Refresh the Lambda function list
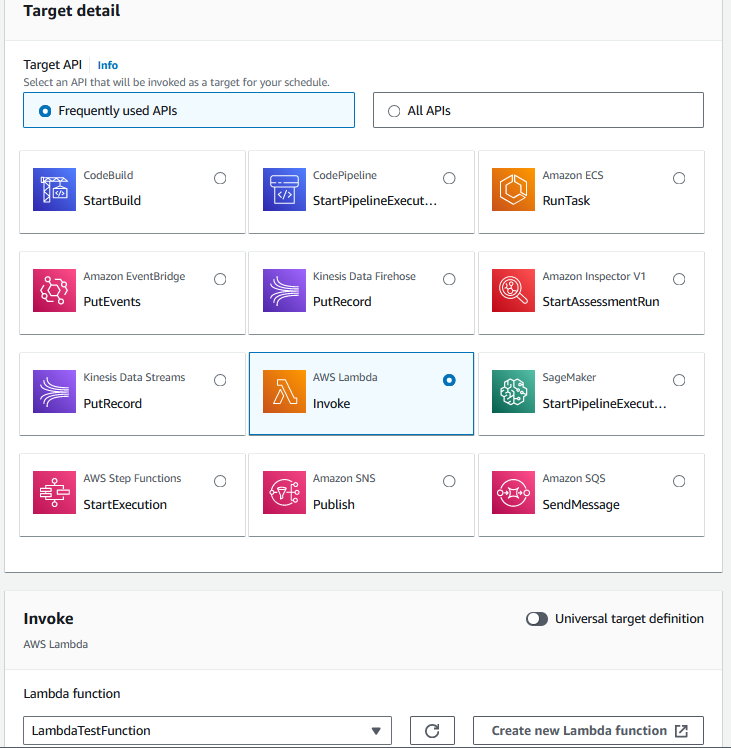The height and width of the screenshot is (748, 731). tap(432, 730)
